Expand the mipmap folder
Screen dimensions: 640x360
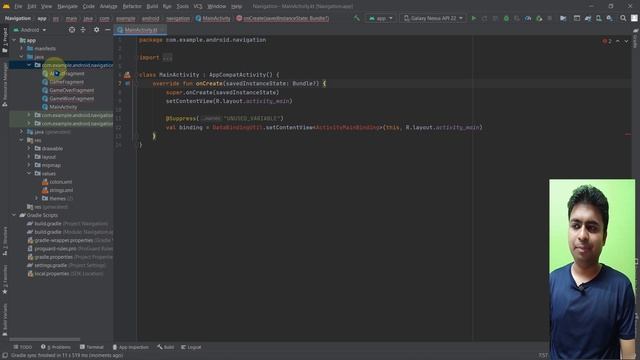pyautogui.click(x=29, y=165)
